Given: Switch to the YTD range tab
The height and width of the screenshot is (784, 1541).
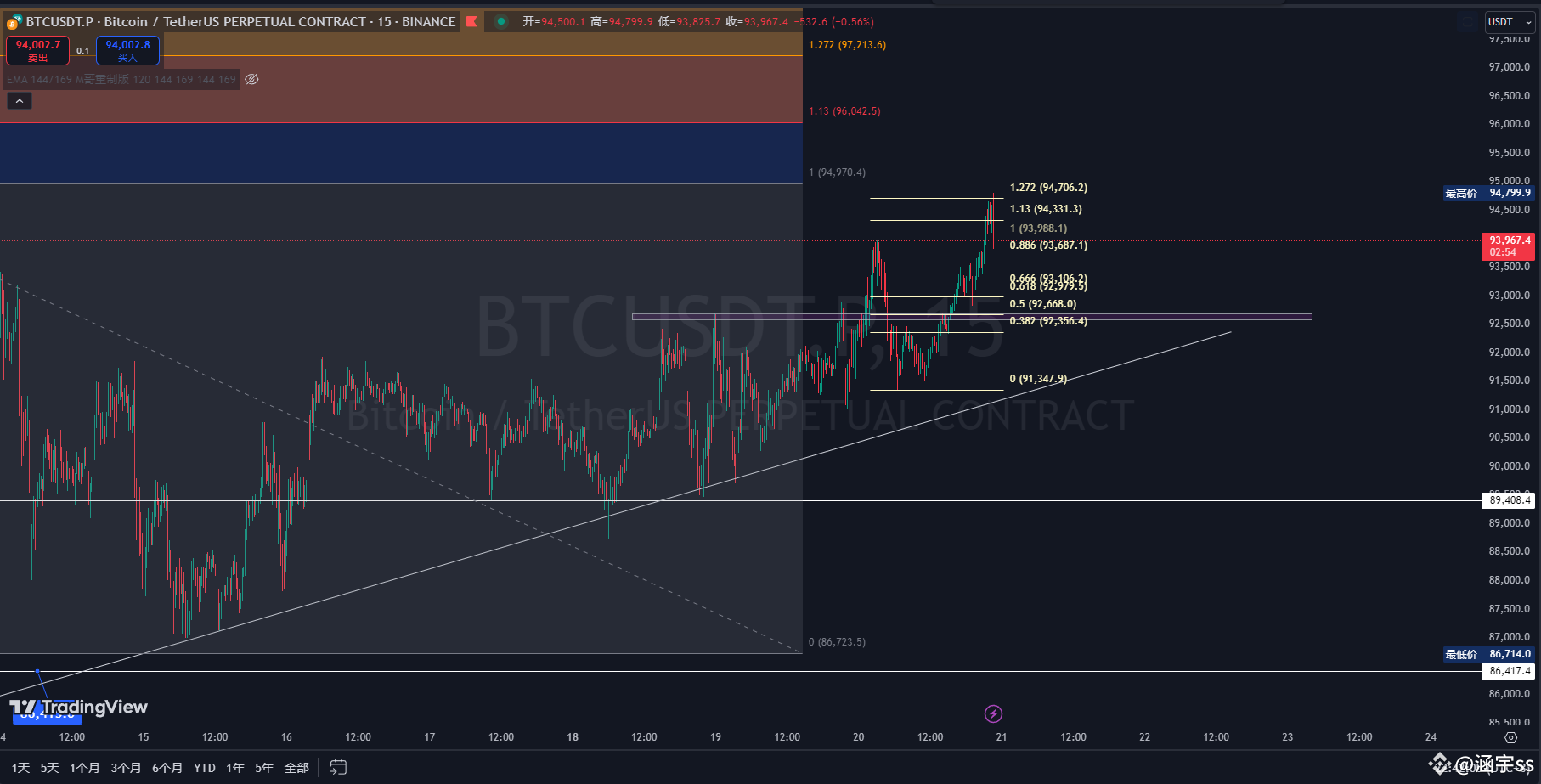Looking at the screenshot, I should point(203,767).
